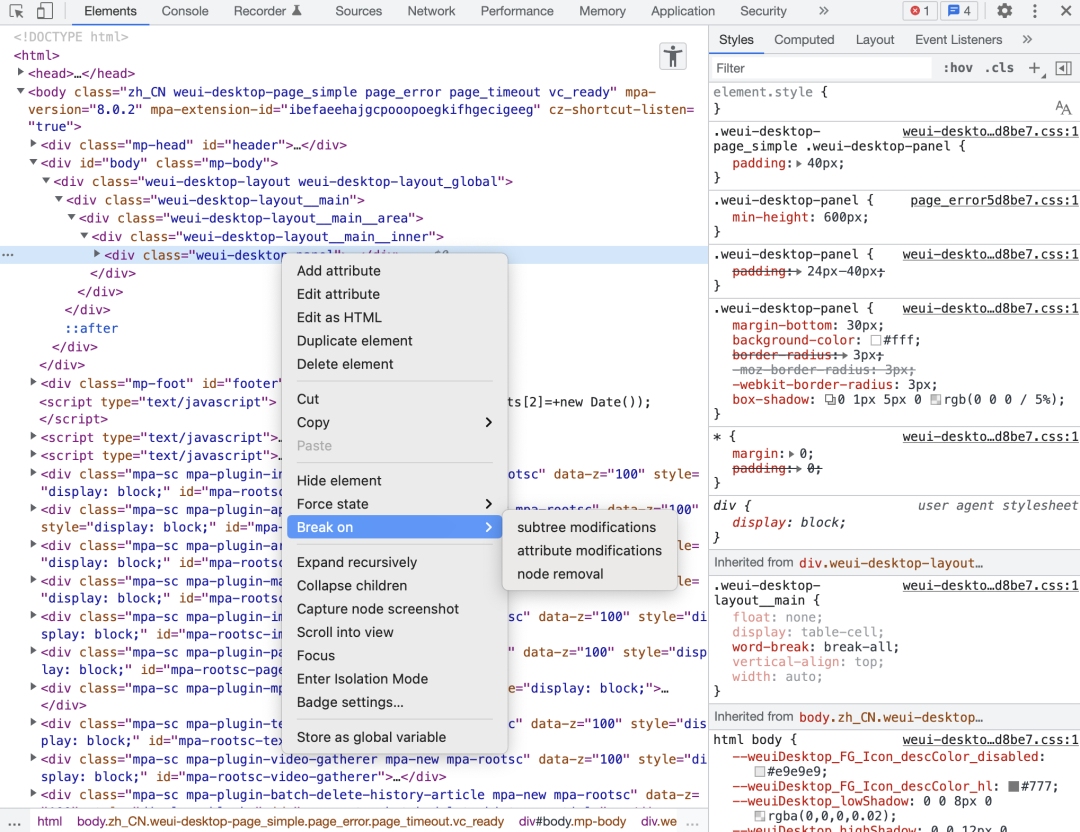The width and height of the screenshot is (1080, 832).
Task: Open the Copy submenu
Action: click(x=395, y=422)
